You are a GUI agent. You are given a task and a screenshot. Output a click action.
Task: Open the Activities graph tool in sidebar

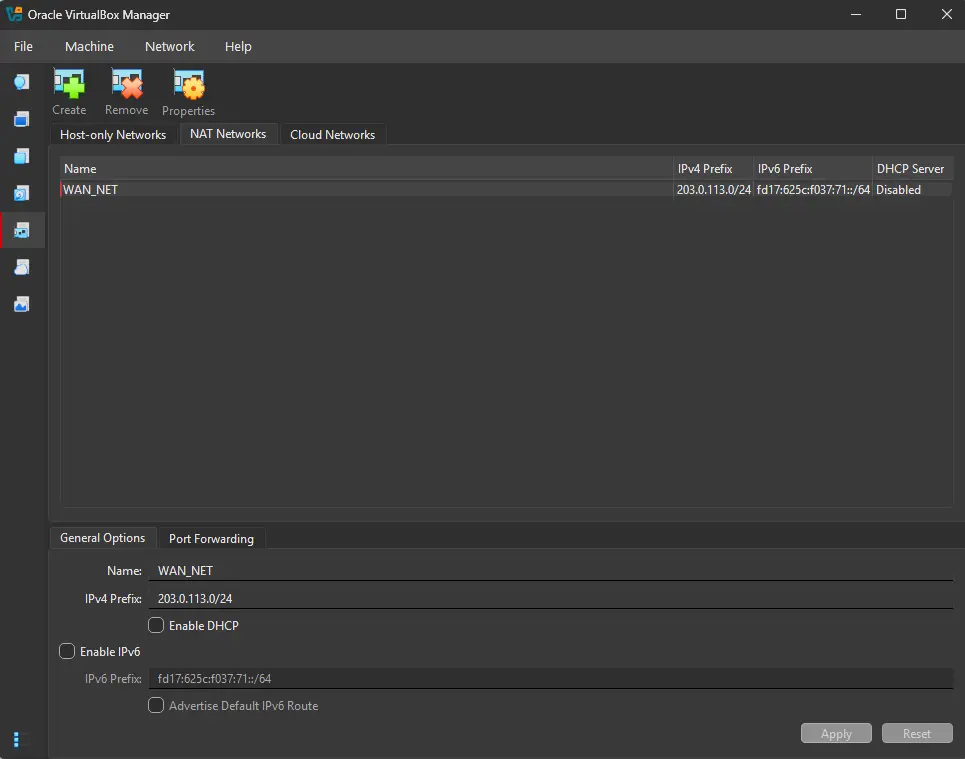[22, 304]
